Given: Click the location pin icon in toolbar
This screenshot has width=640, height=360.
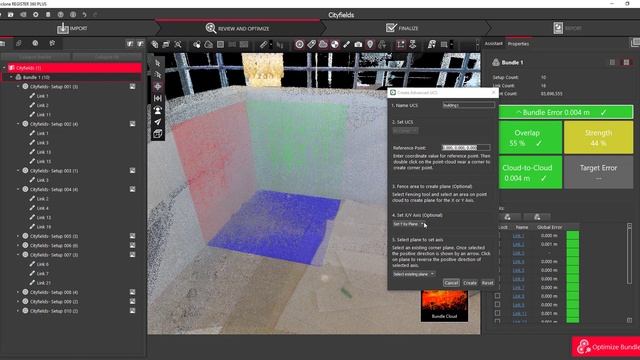Looking at the screenshot, I should pyautogui.click(x=370, y=44).
